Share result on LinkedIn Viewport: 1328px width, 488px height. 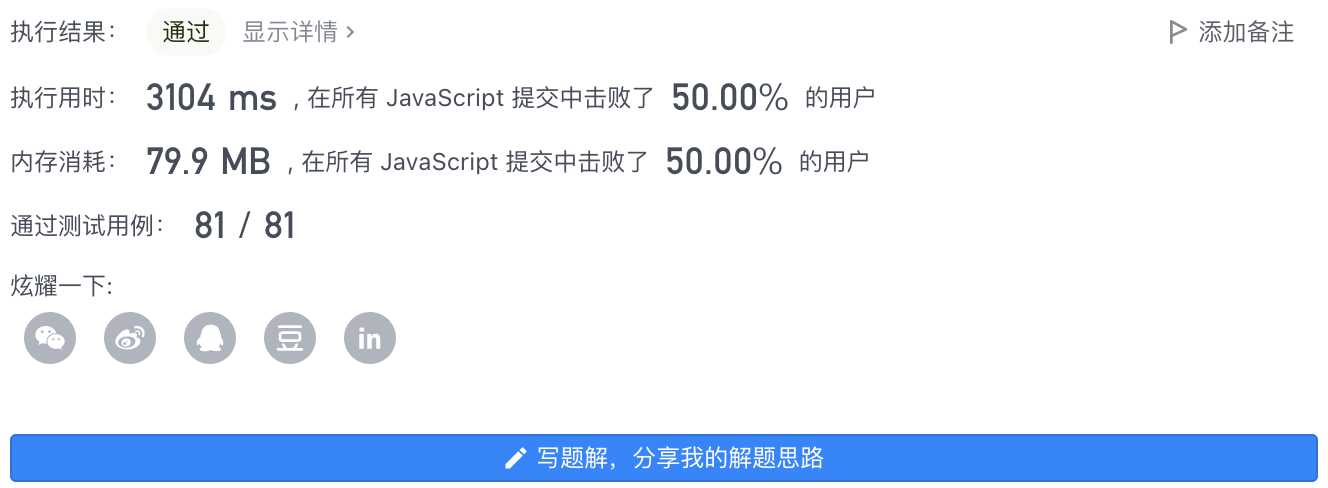click(370, 338)
